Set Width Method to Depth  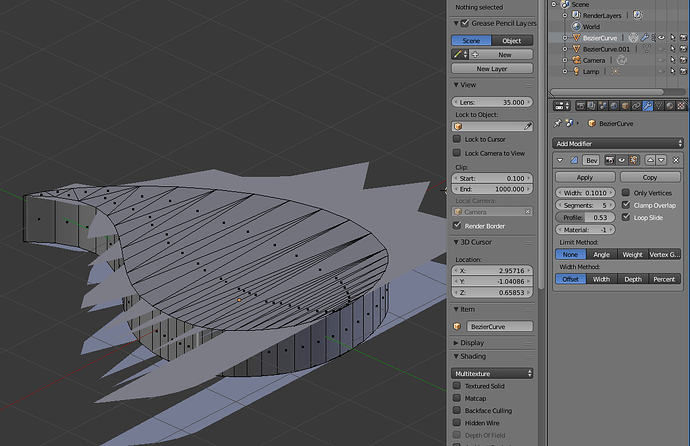(x=633, y=279)
